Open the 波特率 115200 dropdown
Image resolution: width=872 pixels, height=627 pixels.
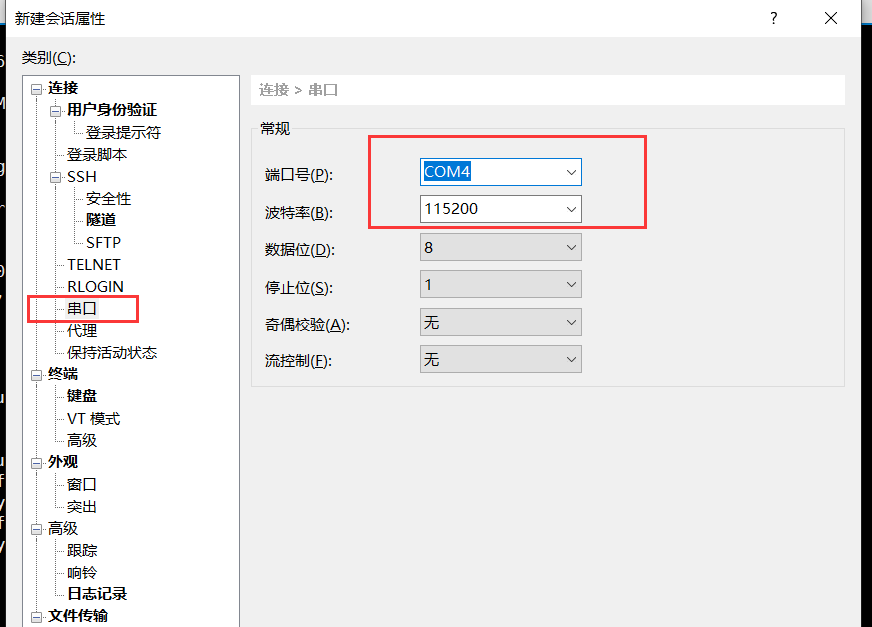571,209
